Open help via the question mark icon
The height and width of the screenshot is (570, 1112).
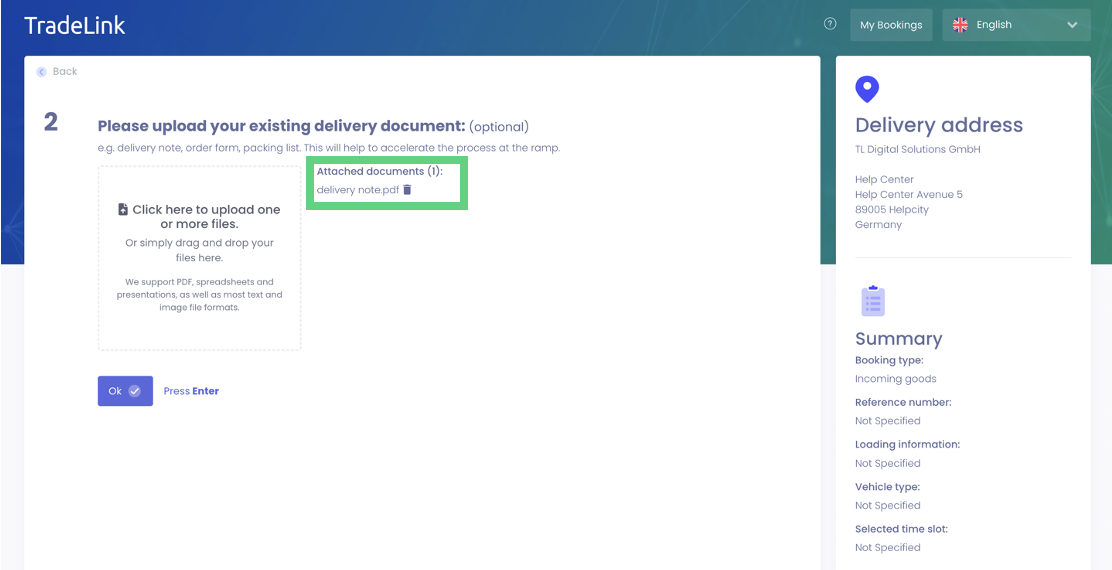point(830,25)
